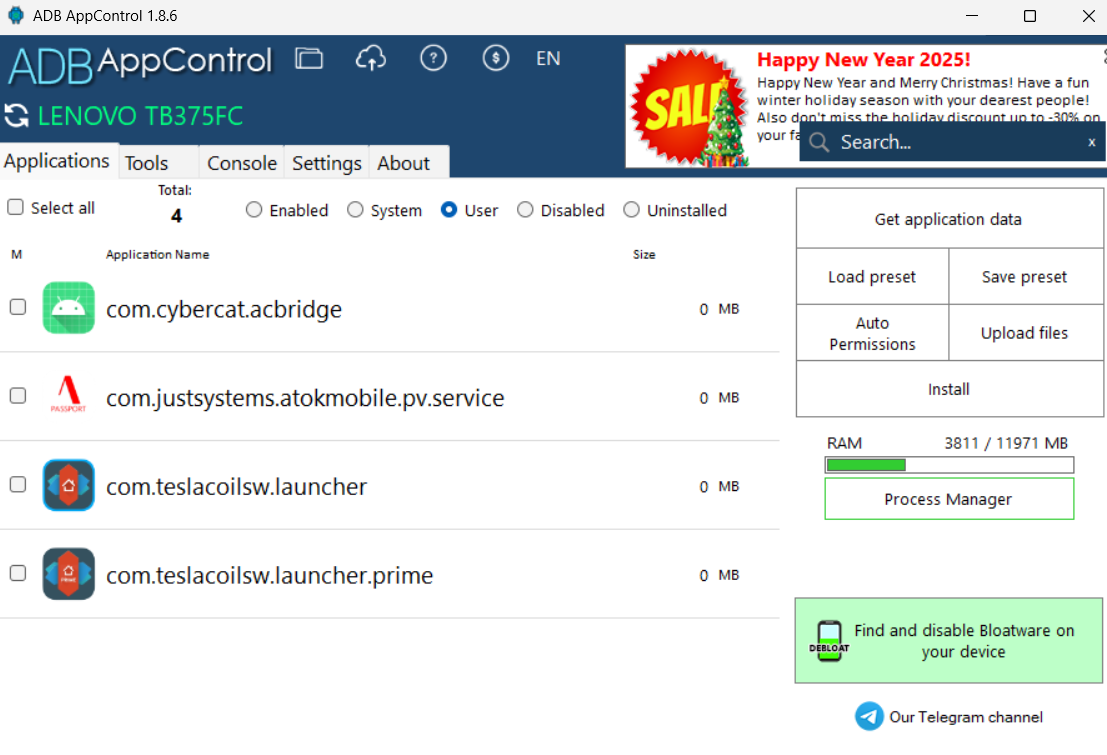Viewport: 1107px width, 755px height.
Task: Sort by Application Name column header
Action: (157, 254)
